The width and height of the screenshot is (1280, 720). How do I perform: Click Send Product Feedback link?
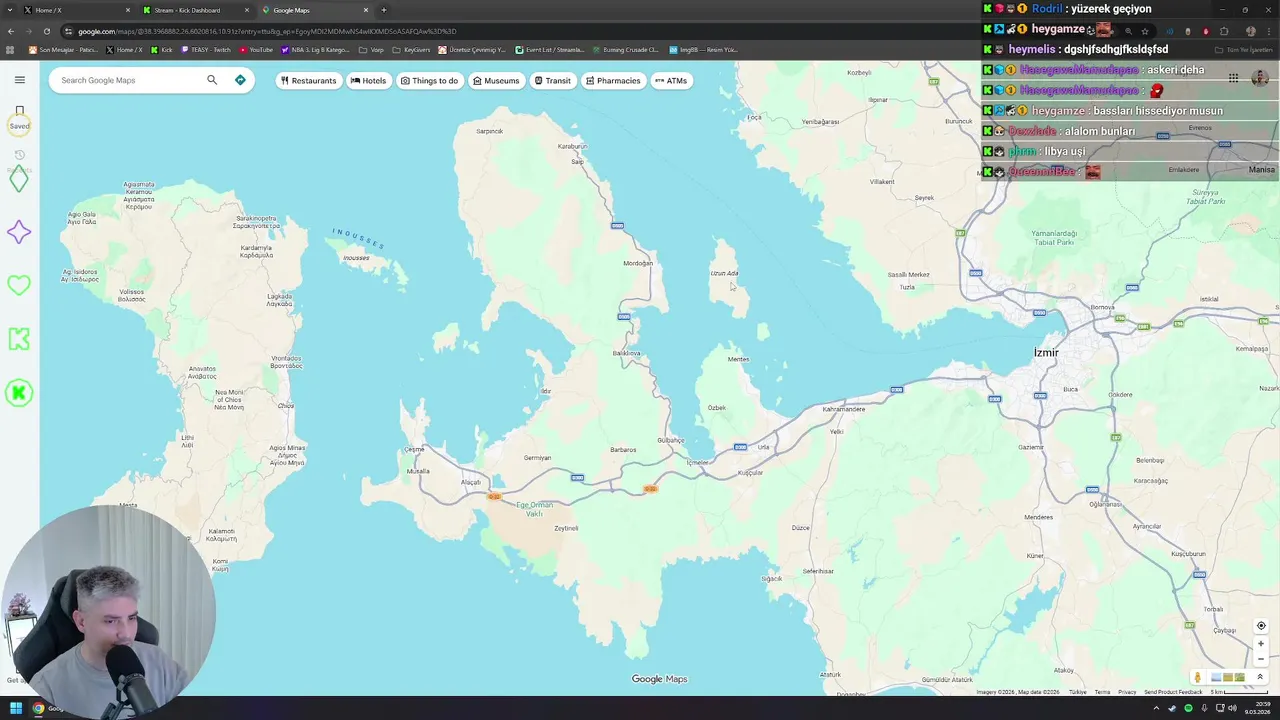1173,692
